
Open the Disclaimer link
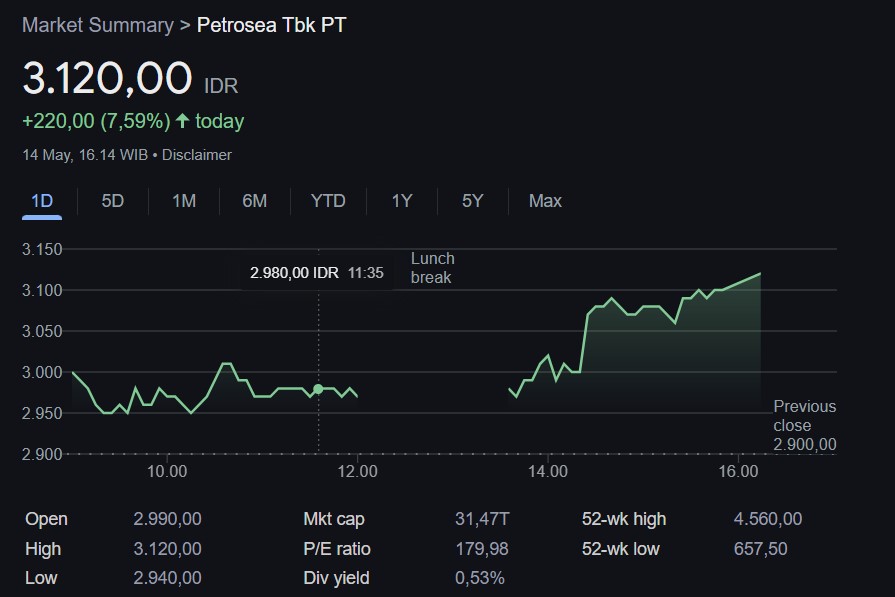coord(196,155)
